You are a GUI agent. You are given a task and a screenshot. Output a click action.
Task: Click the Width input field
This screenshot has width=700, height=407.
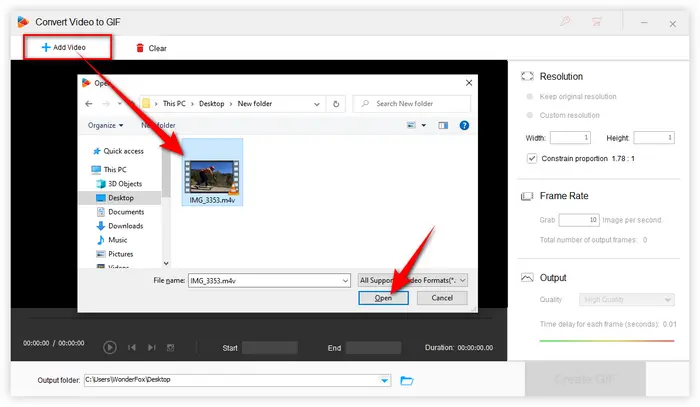pyautogui.click(x=570, y=138)
